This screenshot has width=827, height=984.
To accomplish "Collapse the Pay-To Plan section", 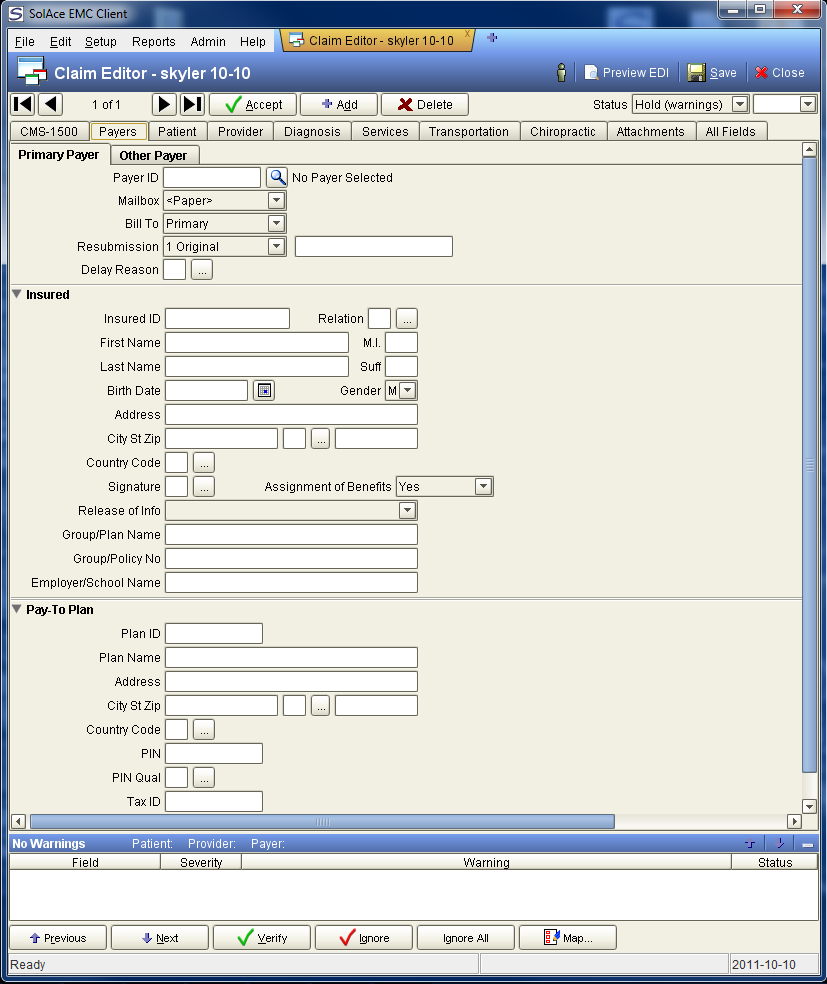I will [17, 609].
